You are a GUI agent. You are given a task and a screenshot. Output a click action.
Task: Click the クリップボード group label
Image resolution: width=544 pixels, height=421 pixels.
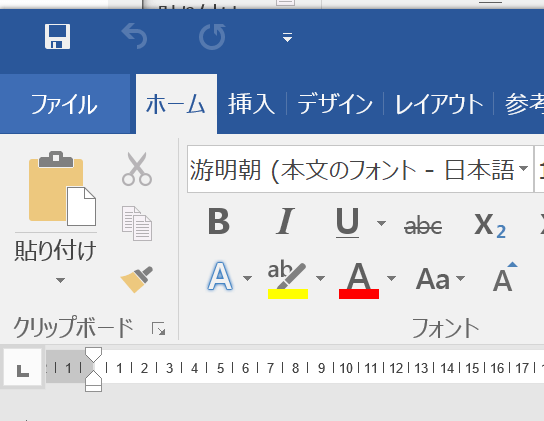(x=74, y=327)
